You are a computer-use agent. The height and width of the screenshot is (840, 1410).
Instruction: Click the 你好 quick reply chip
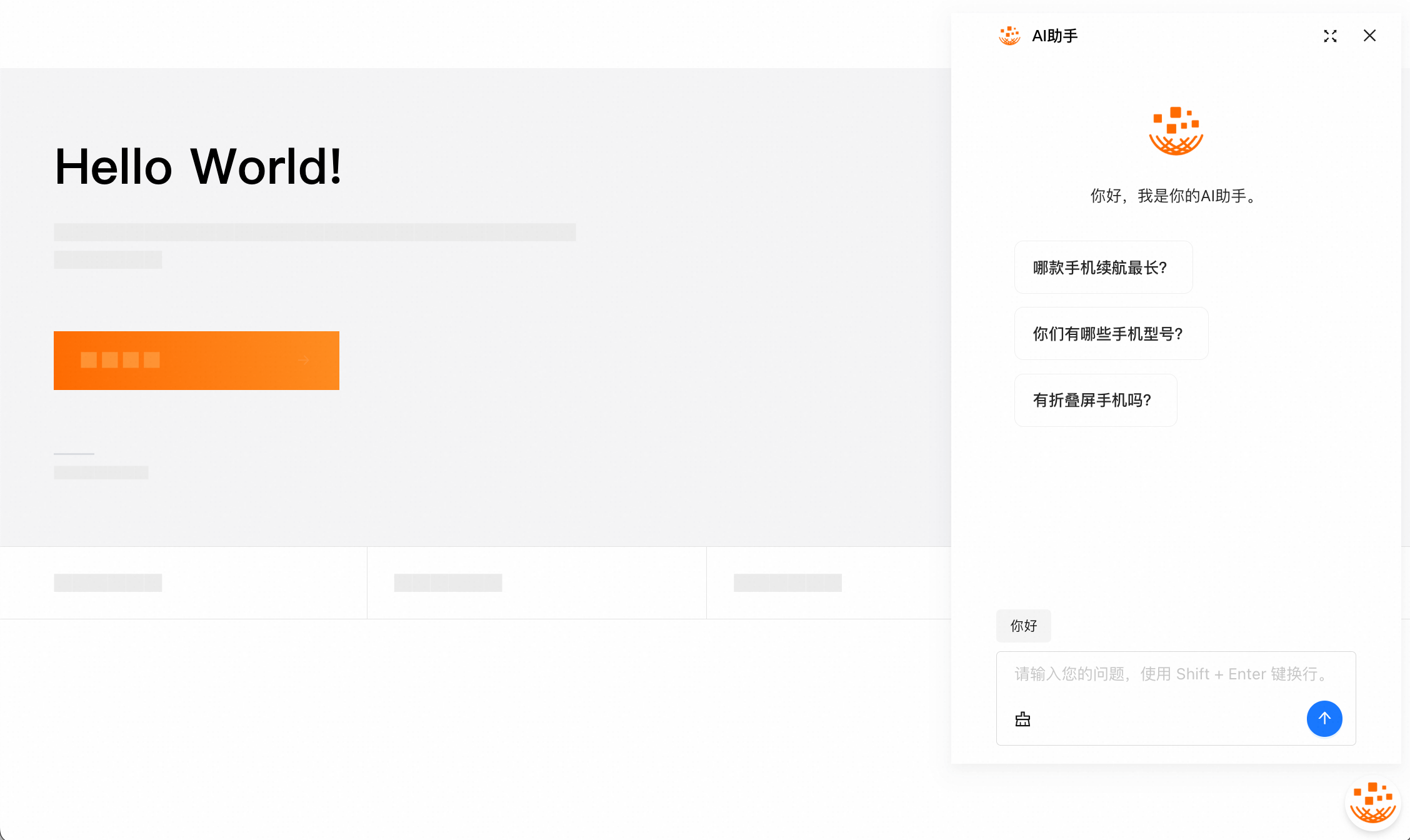(x=1024, y=626)
